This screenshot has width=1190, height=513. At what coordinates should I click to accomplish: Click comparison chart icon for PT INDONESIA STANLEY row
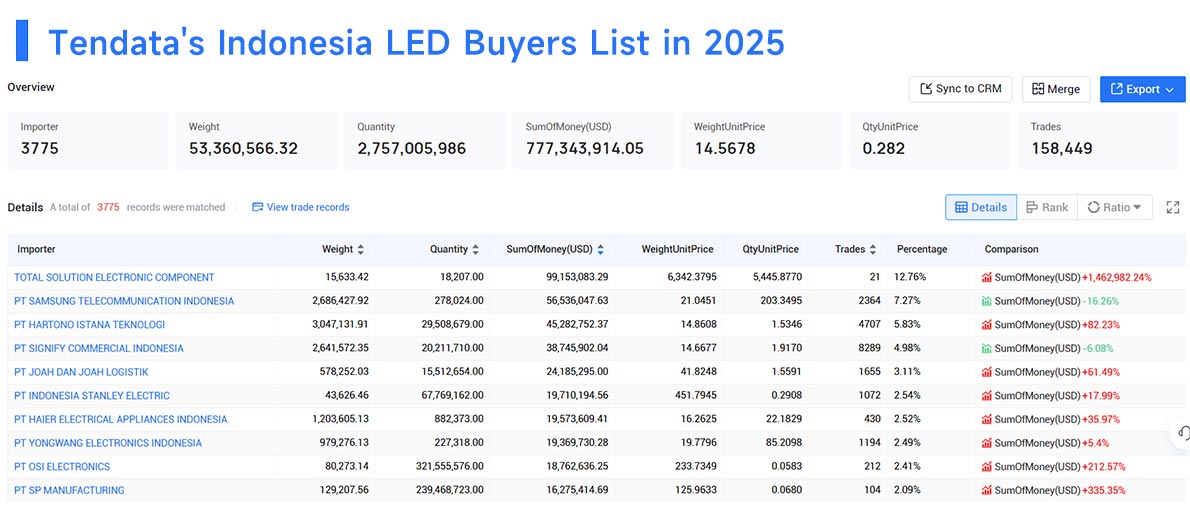pyautogui.click(x=987, y=395)
